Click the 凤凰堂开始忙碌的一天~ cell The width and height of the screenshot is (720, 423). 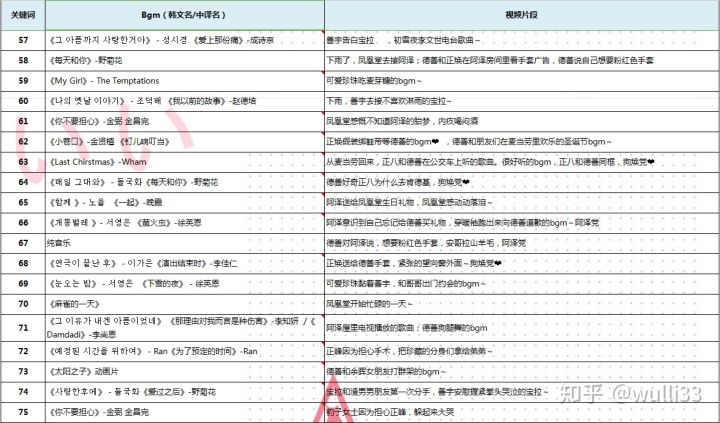point(522,304)
